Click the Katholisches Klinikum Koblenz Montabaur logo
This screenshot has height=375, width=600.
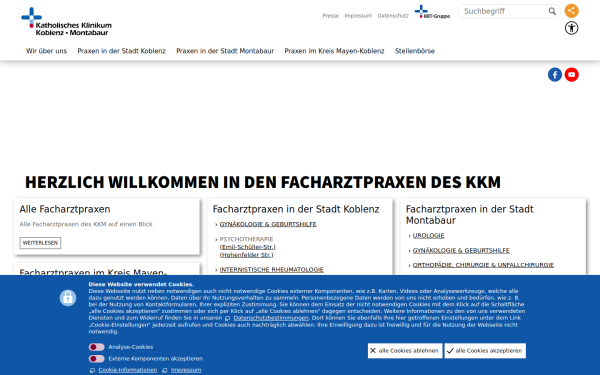tap(66, 21)
